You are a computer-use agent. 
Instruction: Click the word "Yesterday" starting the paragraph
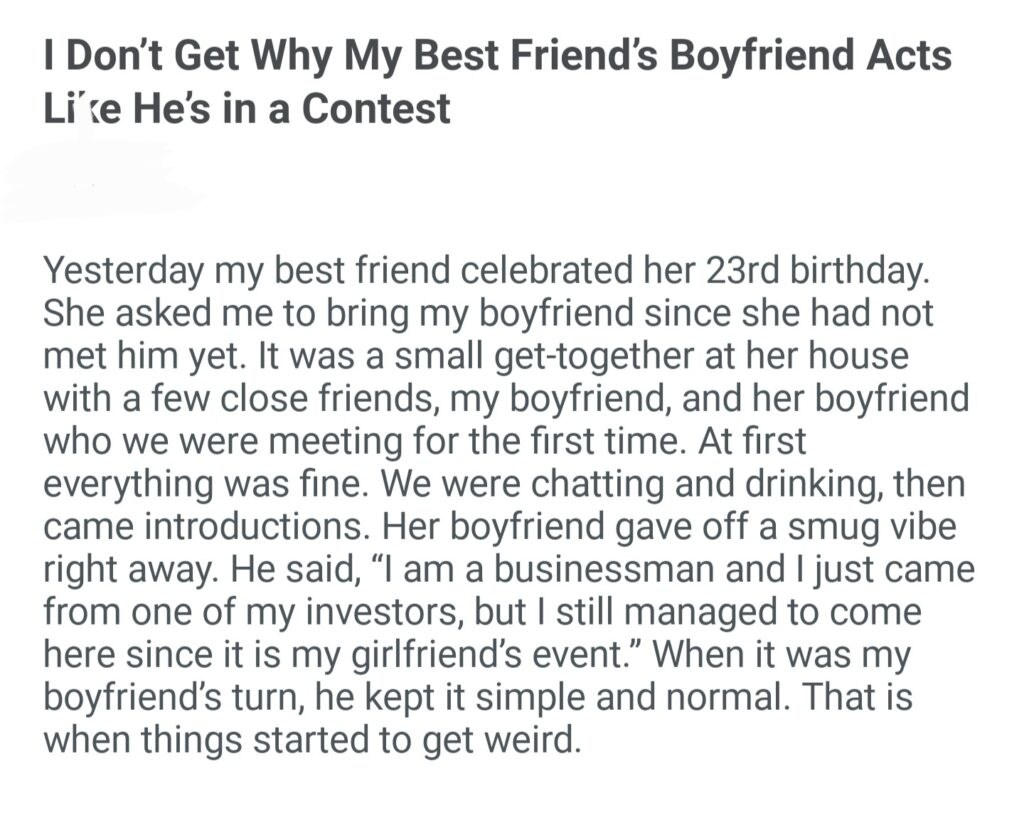124,272
